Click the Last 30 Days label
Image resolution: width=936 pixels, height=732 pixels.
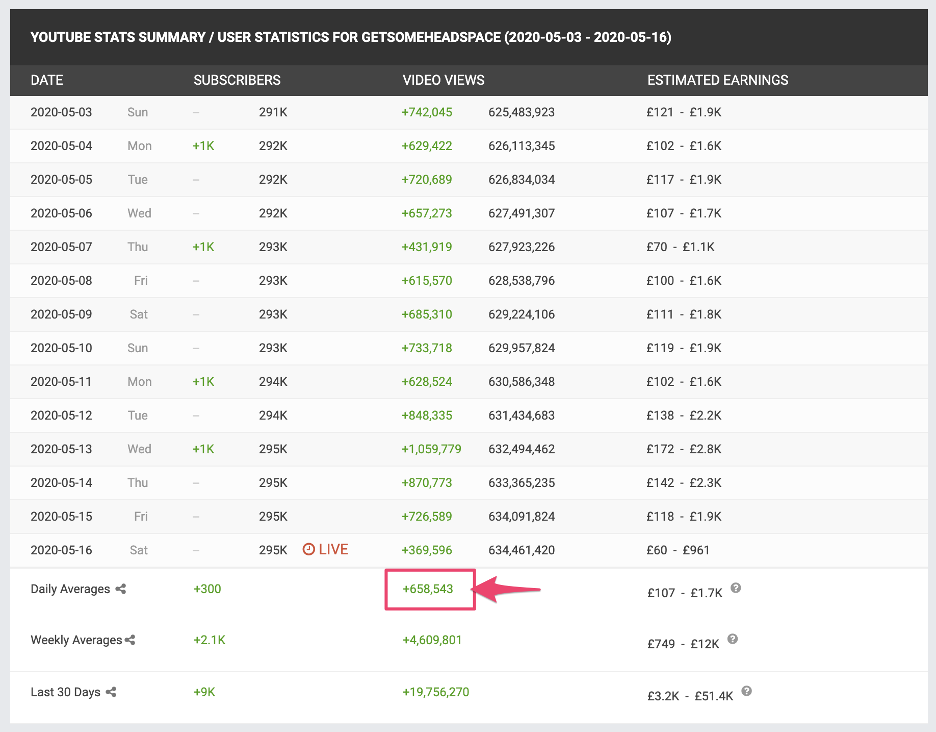click(66, 692)
